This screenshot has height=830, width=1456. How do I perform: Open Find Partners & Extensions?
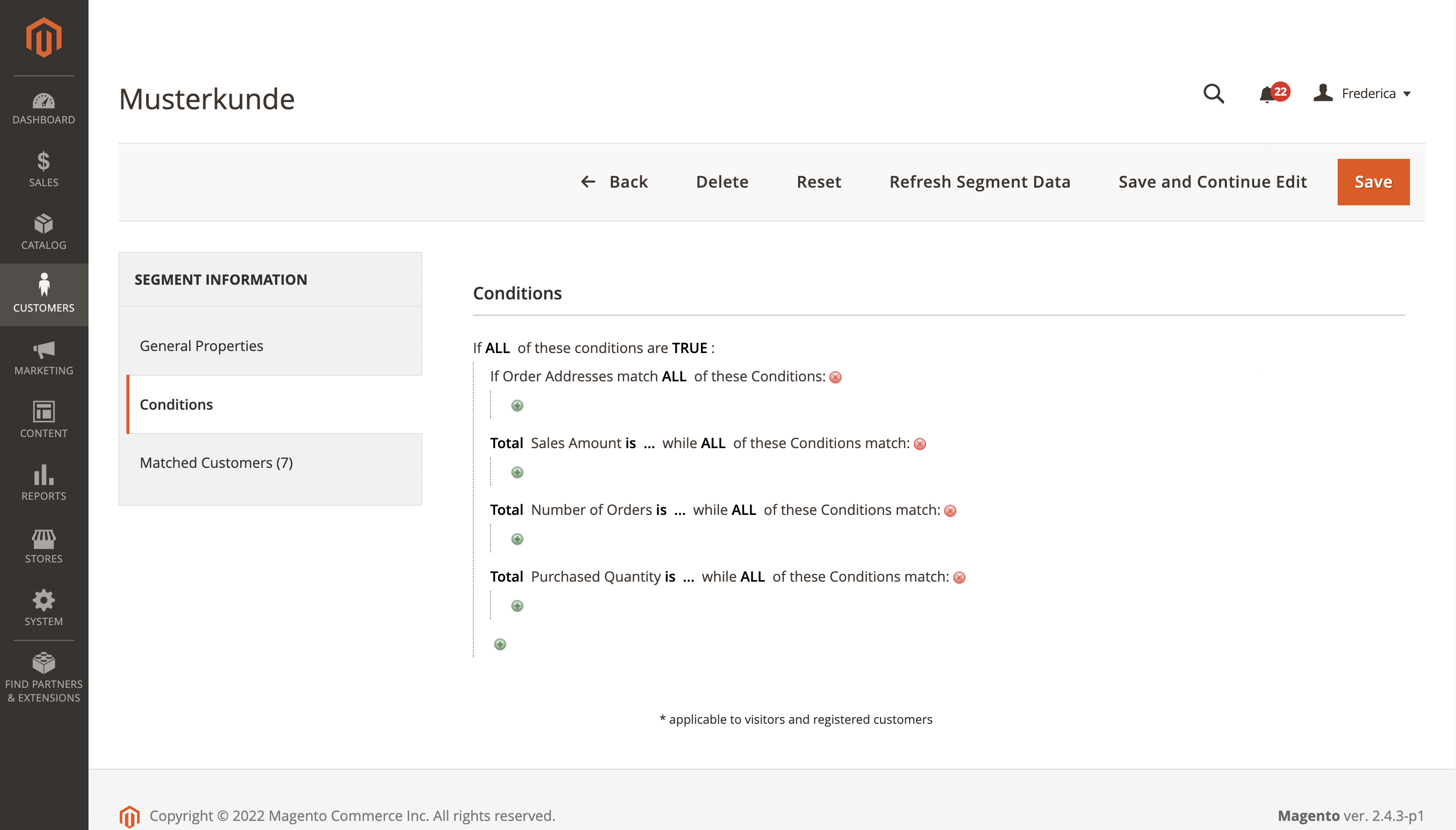(x=44, y=678)
